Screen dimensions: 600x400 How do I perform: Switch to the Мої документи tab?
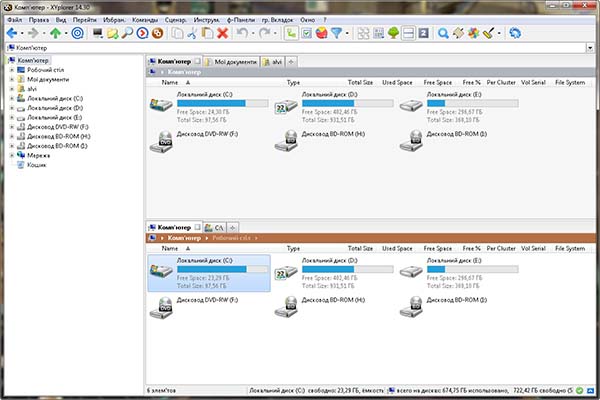point(234,61)
